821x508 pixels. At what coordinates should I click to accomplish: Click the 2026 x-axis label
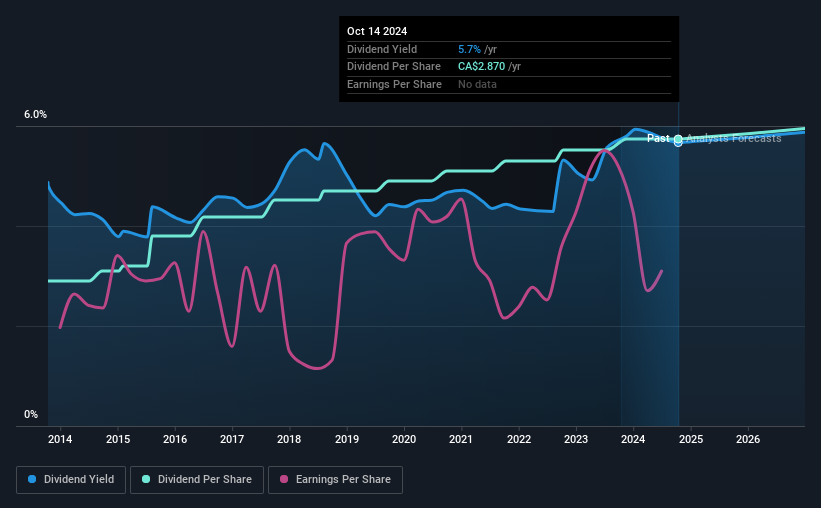tap(748, 439)
